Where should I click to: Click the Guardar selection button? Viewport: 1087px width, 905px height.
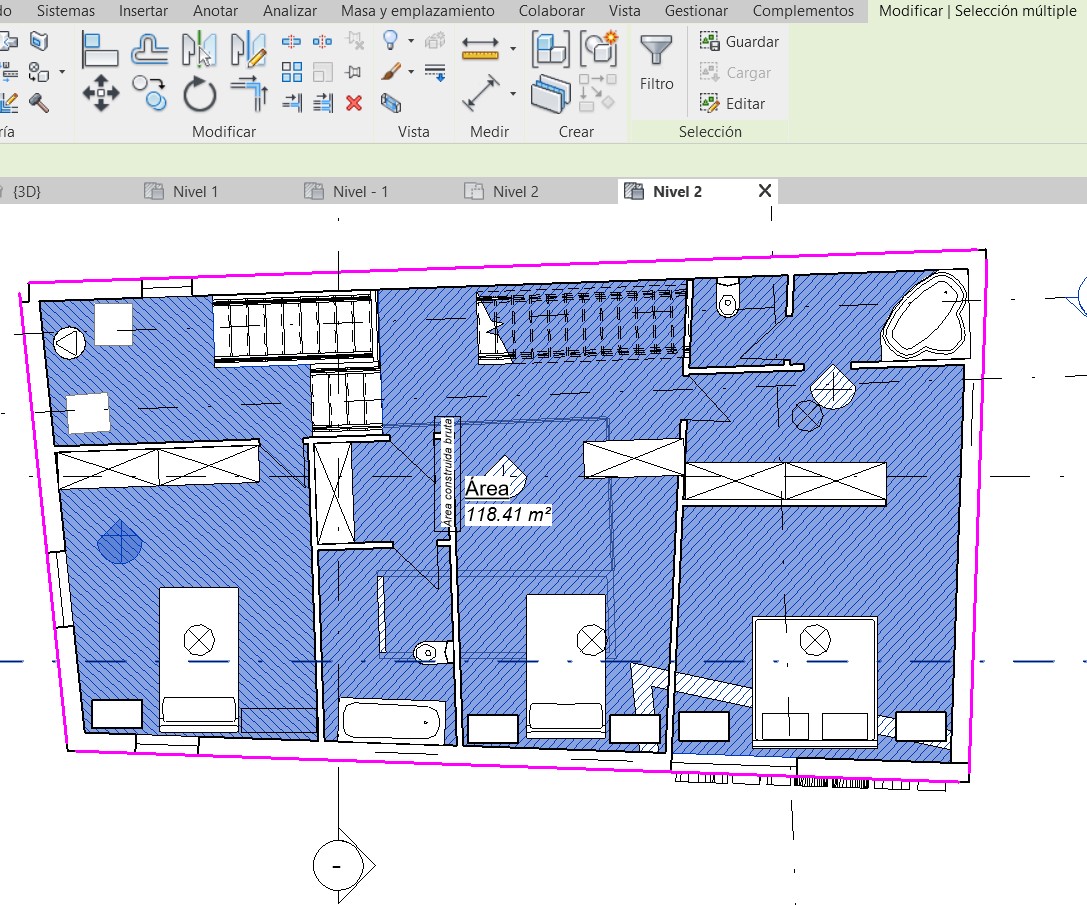click(x=740, y=42)
